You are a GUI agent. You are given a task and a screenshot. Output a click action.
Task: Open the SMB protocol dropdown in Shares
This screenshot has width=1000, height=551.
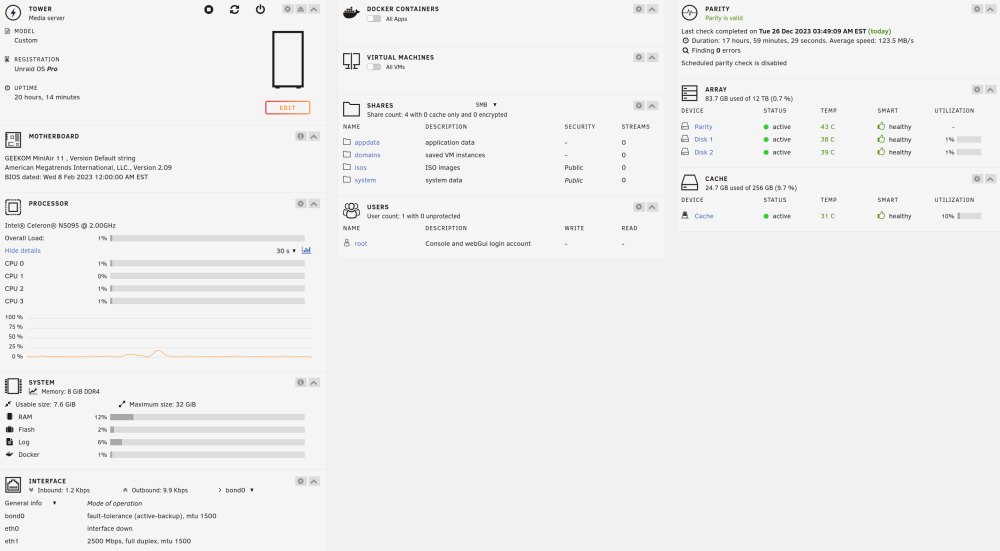coord(486,105)
